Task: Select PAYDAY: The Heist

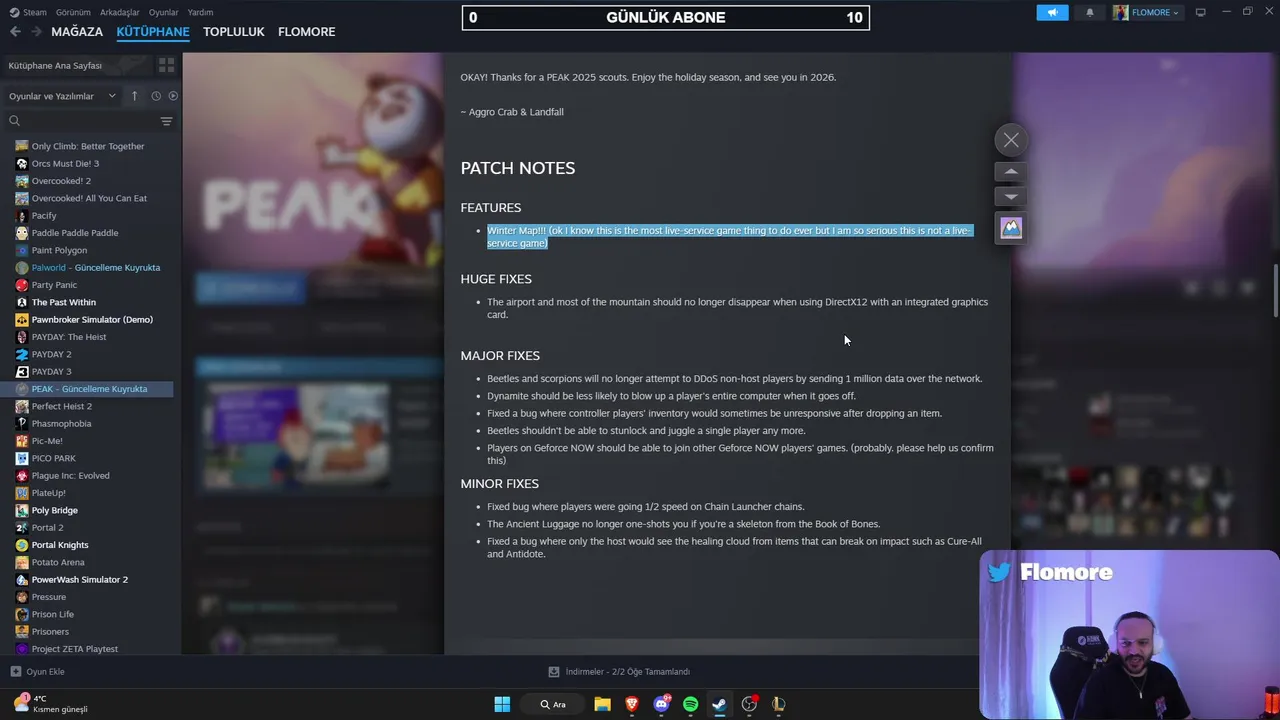Action: click(69, 337)
